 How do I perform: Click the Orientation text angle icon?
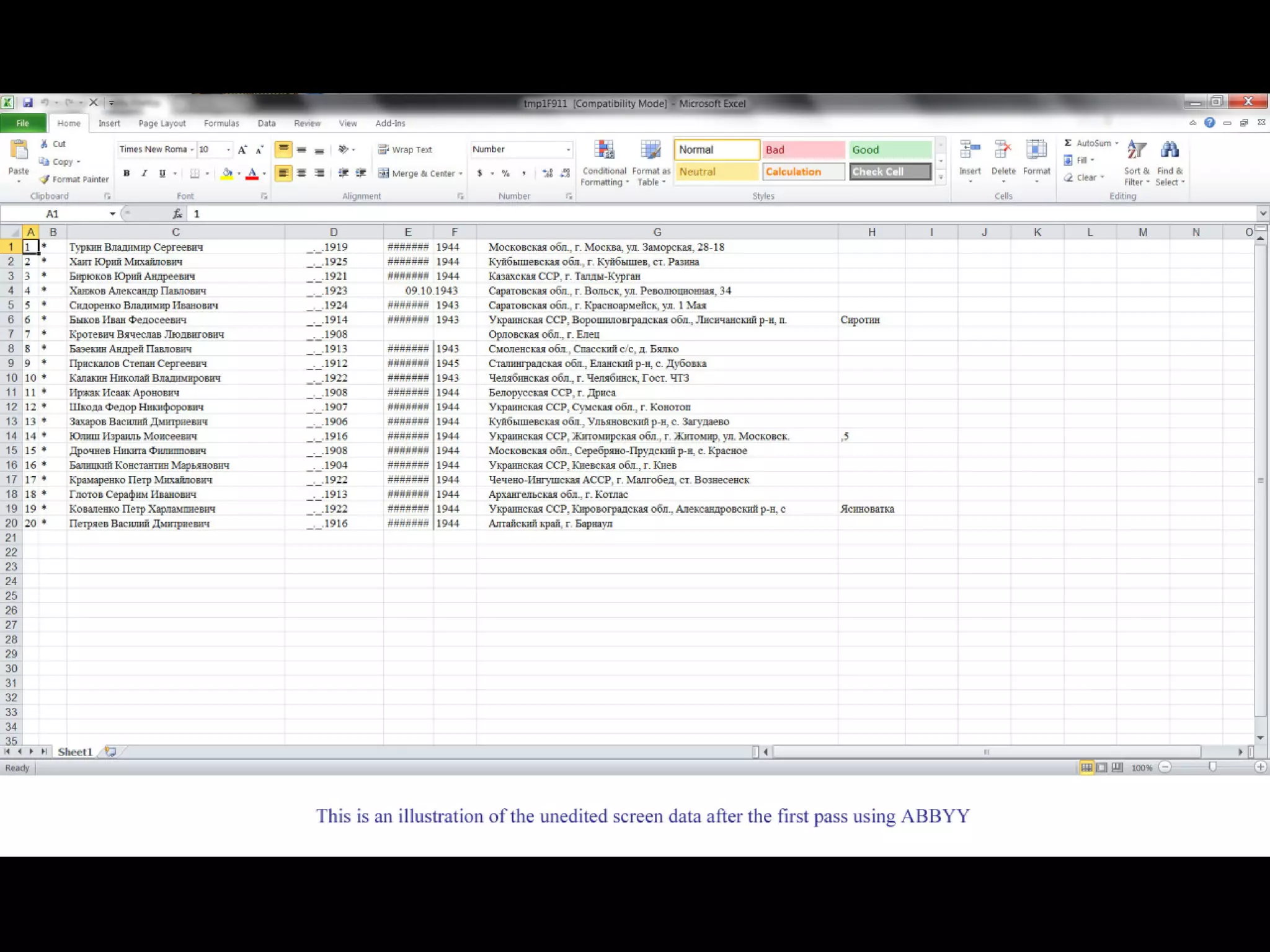point(344,149)
